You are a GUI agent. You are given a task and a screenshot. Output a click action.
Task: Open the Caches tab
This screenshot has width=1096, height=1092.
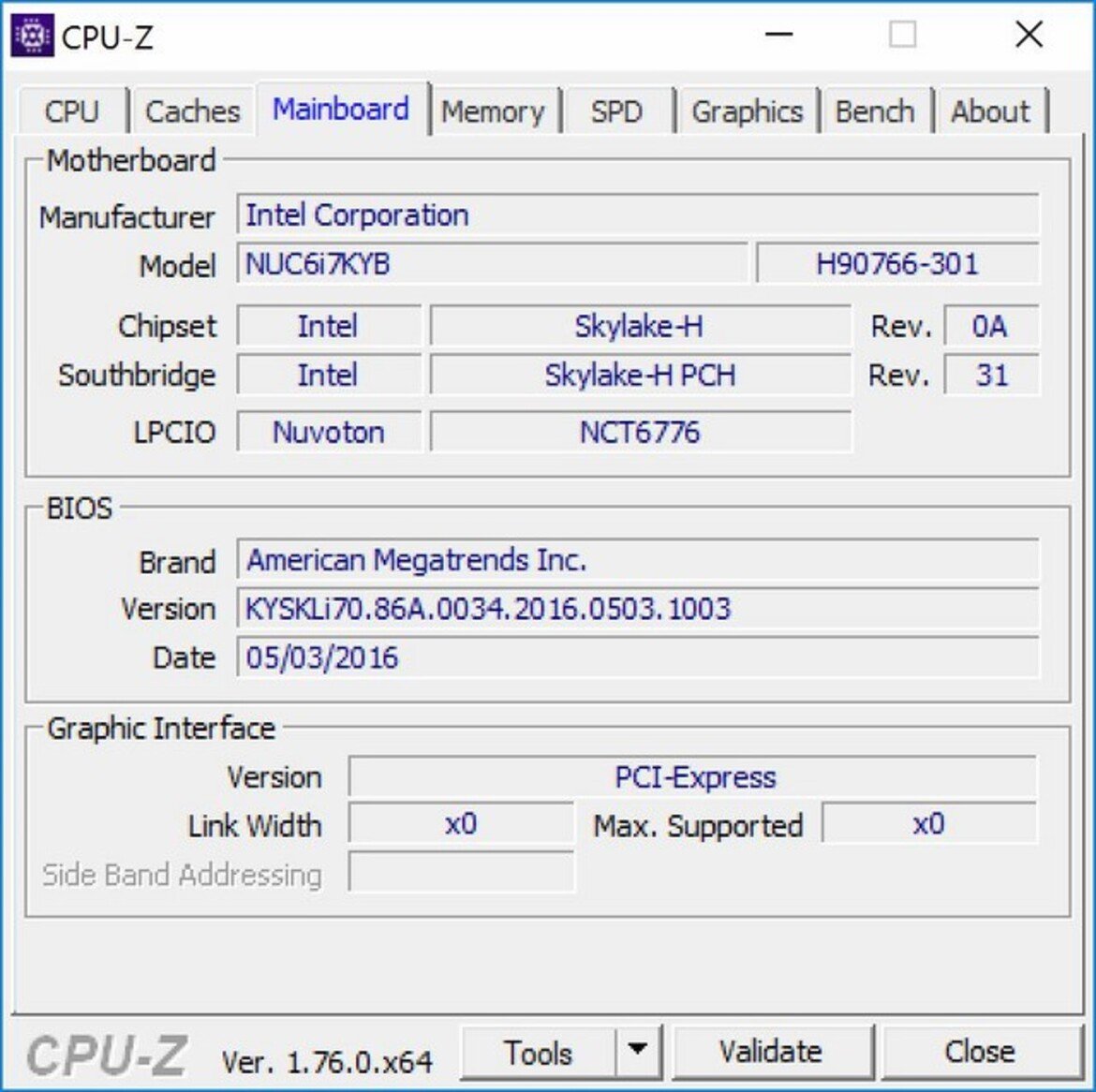[192, 111]
